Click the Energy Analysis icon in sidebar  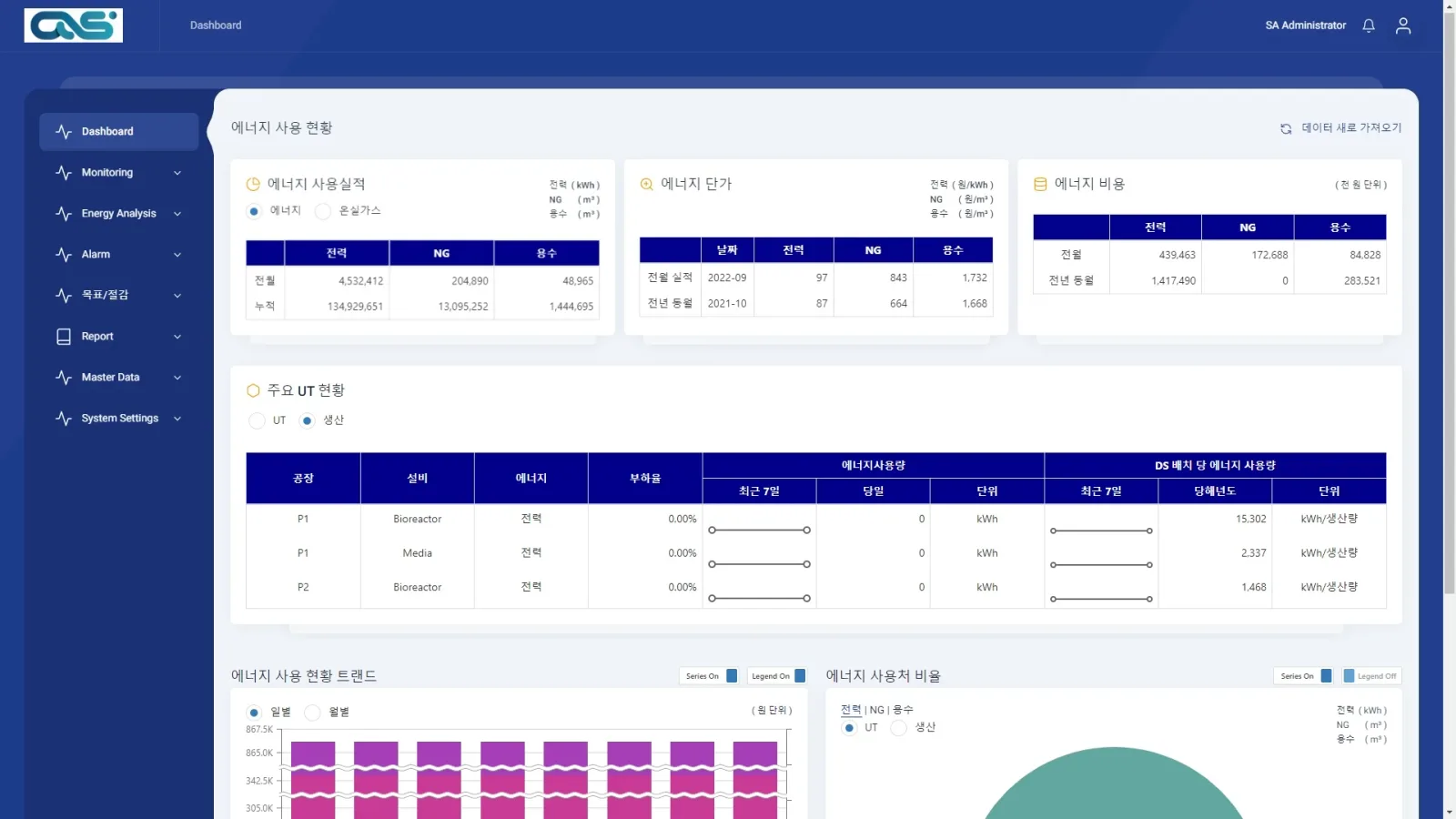[64, 213]
